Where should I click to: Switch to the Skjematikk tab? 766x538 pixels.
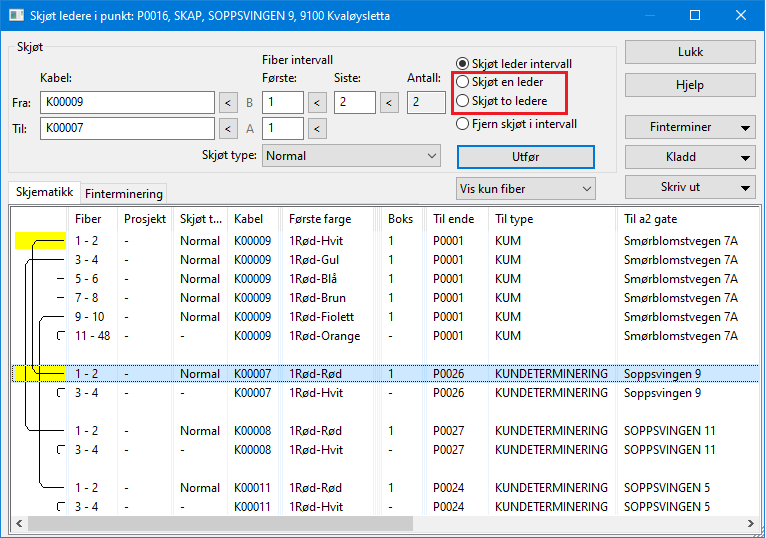[x=44, y=192]
